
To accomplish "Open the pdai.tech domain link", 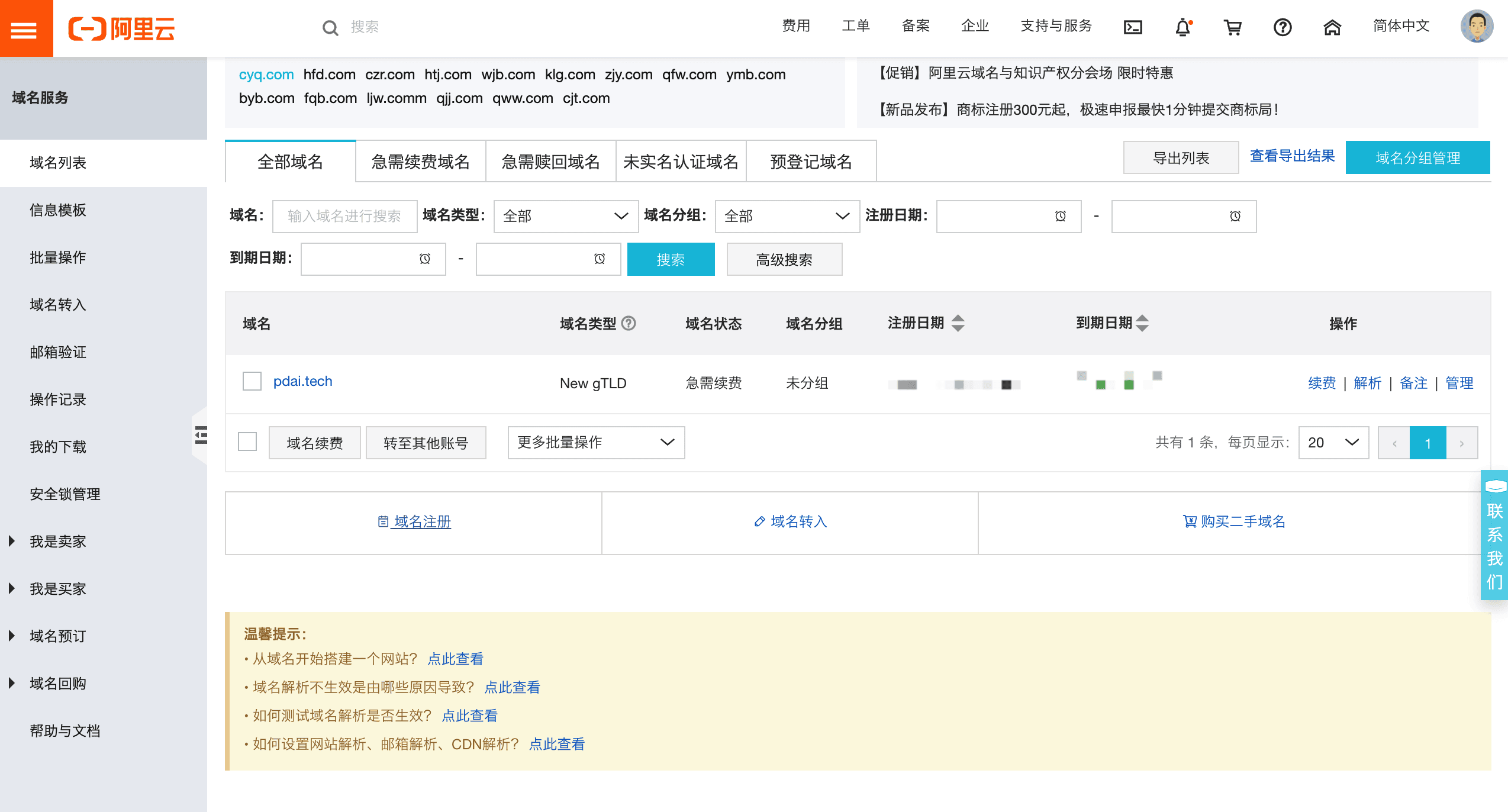I will (302, 382).
